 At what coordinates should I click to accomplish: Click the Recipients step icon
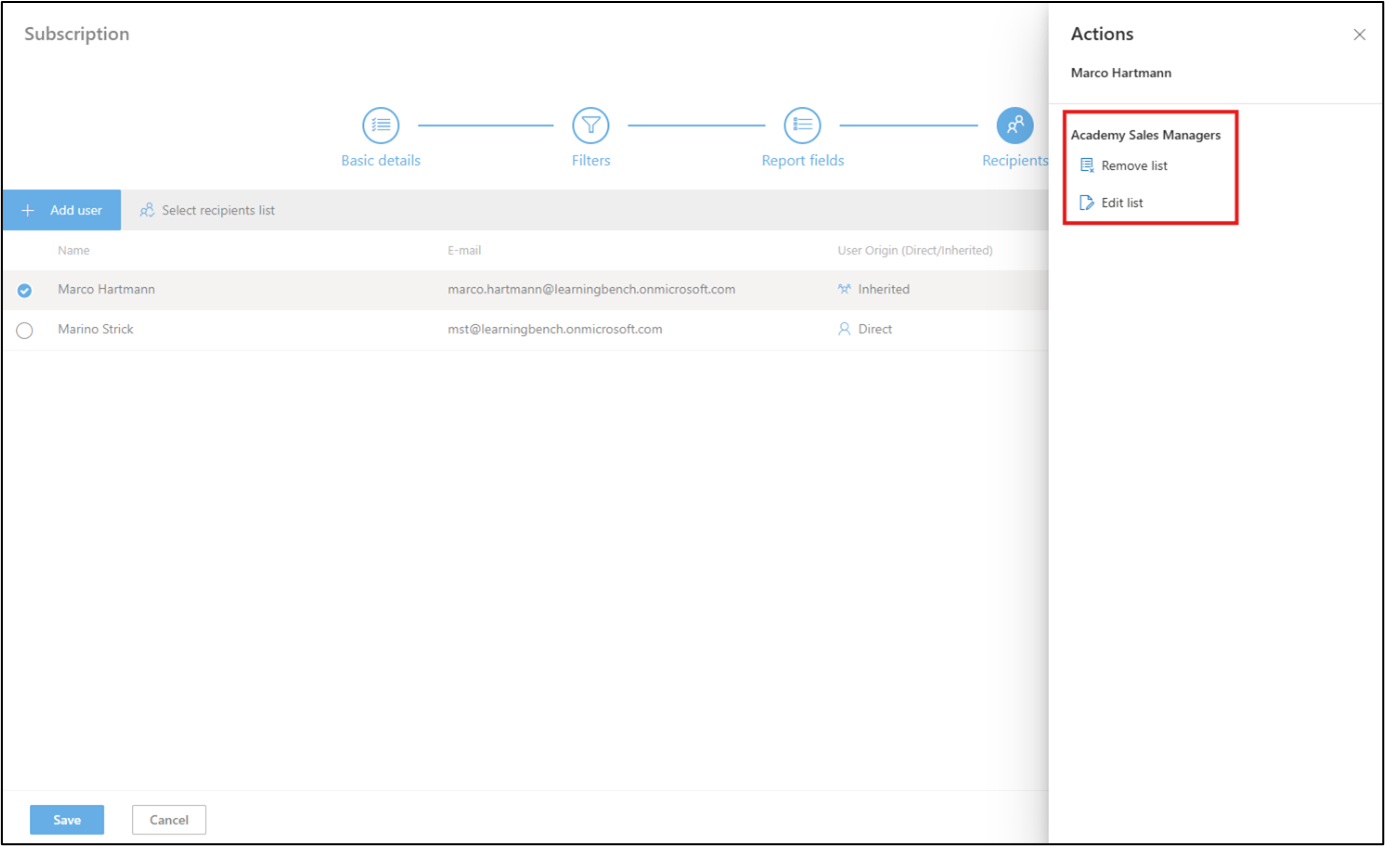[x=1014, y=125]
